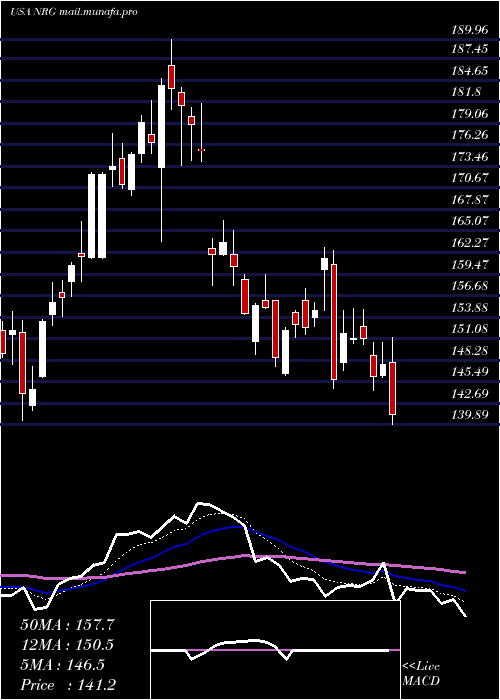Screen dimensions: 500x700
Task: Click the 159.47 price axis label
Action: [x=469, y=264]
